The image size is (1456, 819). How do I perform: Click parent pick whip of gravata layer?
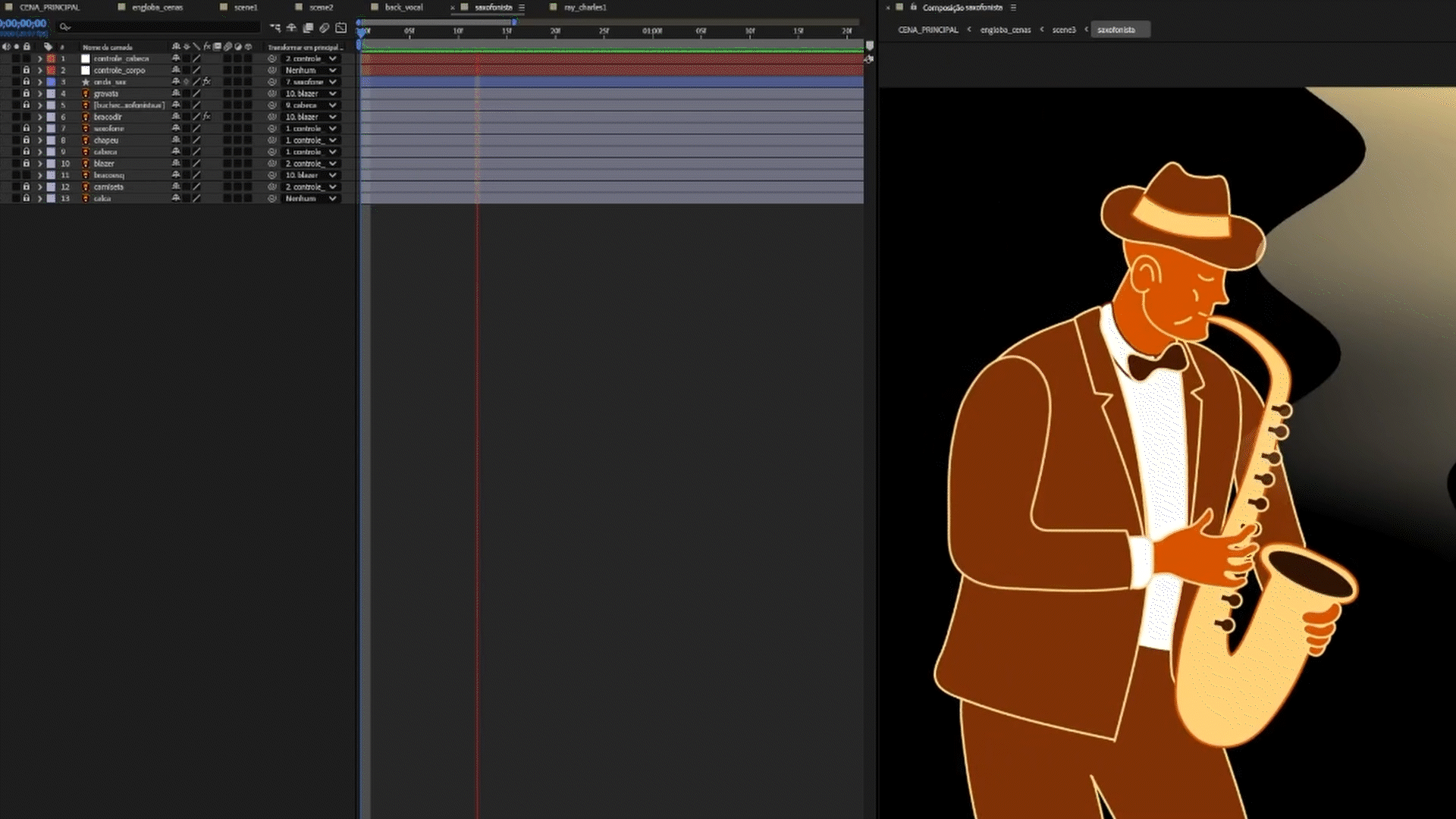272,93
